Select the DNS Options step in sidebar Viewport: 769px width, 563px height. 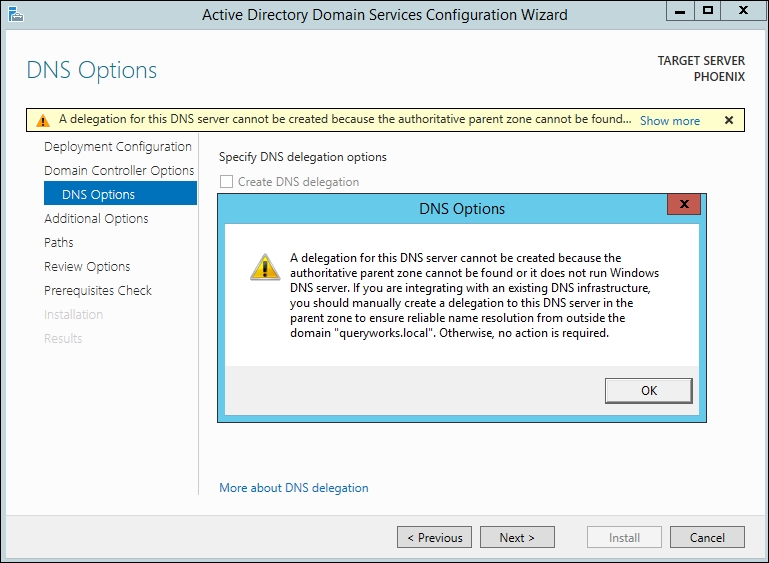click(98, 194)
